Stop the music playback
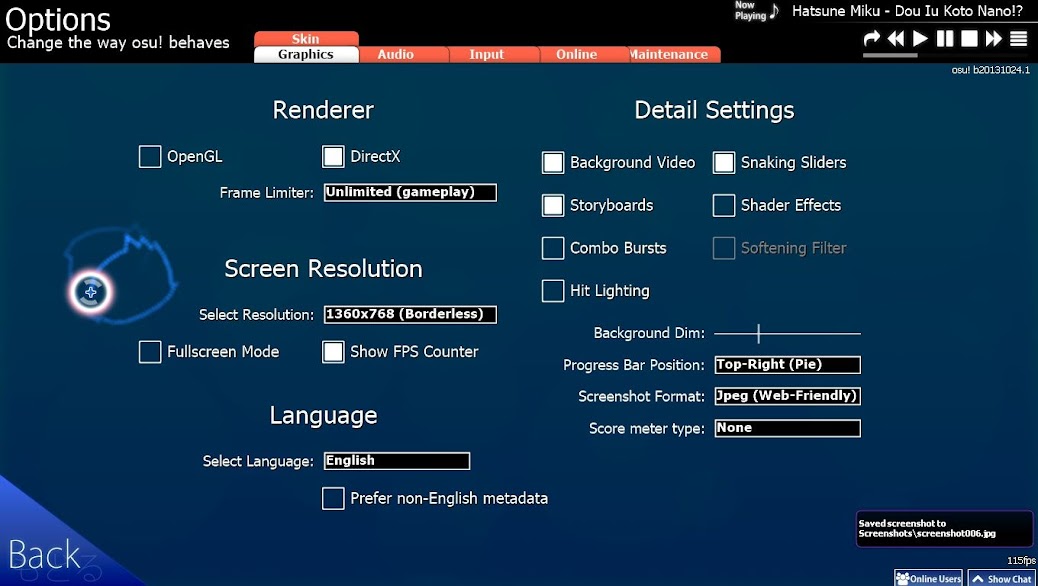 pos(969,39)
